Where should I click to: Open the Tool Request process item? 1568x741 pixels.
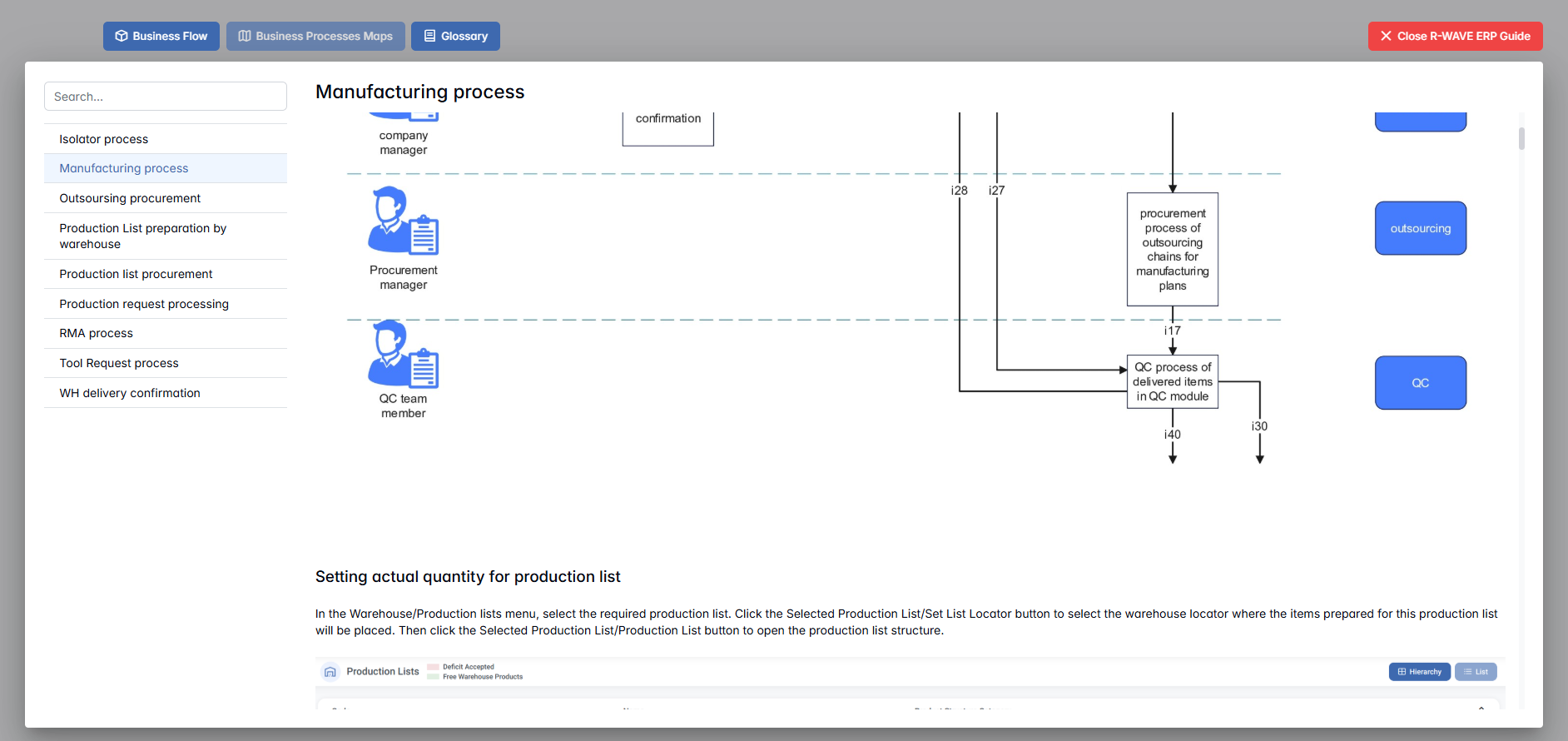[119, 363]
